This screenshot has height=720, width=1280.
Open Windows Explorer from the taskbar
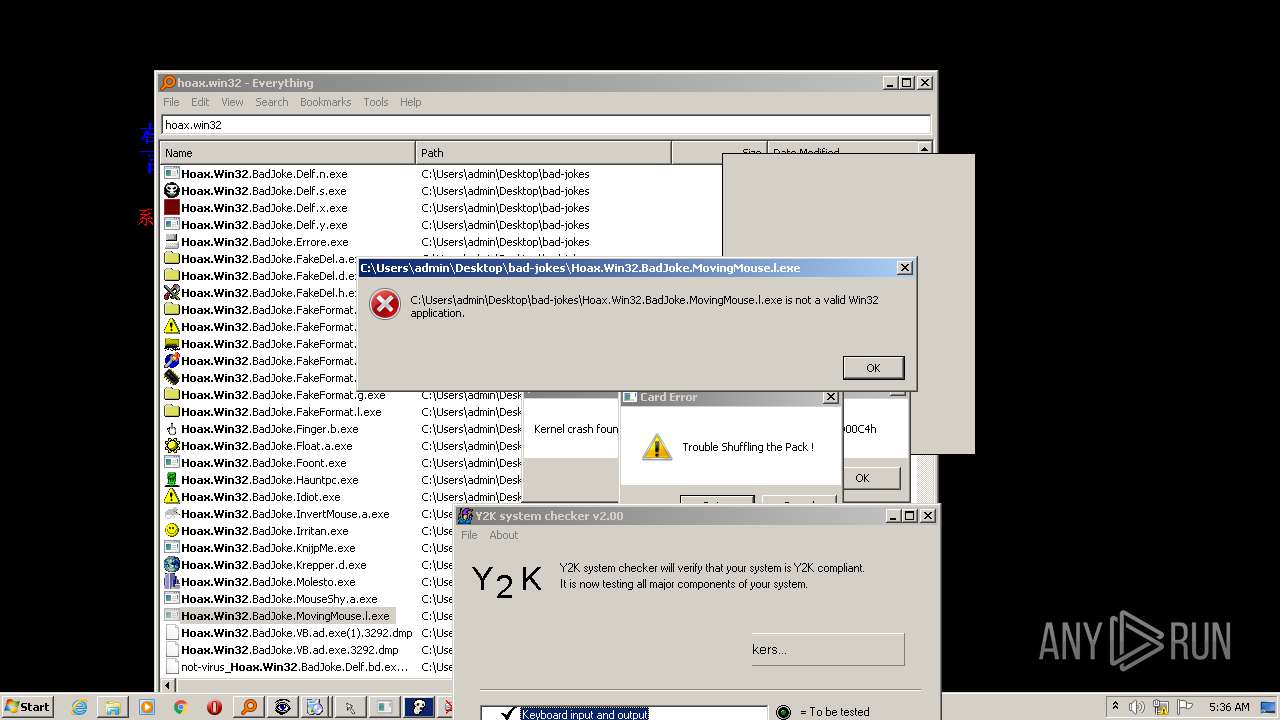tap(113, 707)
